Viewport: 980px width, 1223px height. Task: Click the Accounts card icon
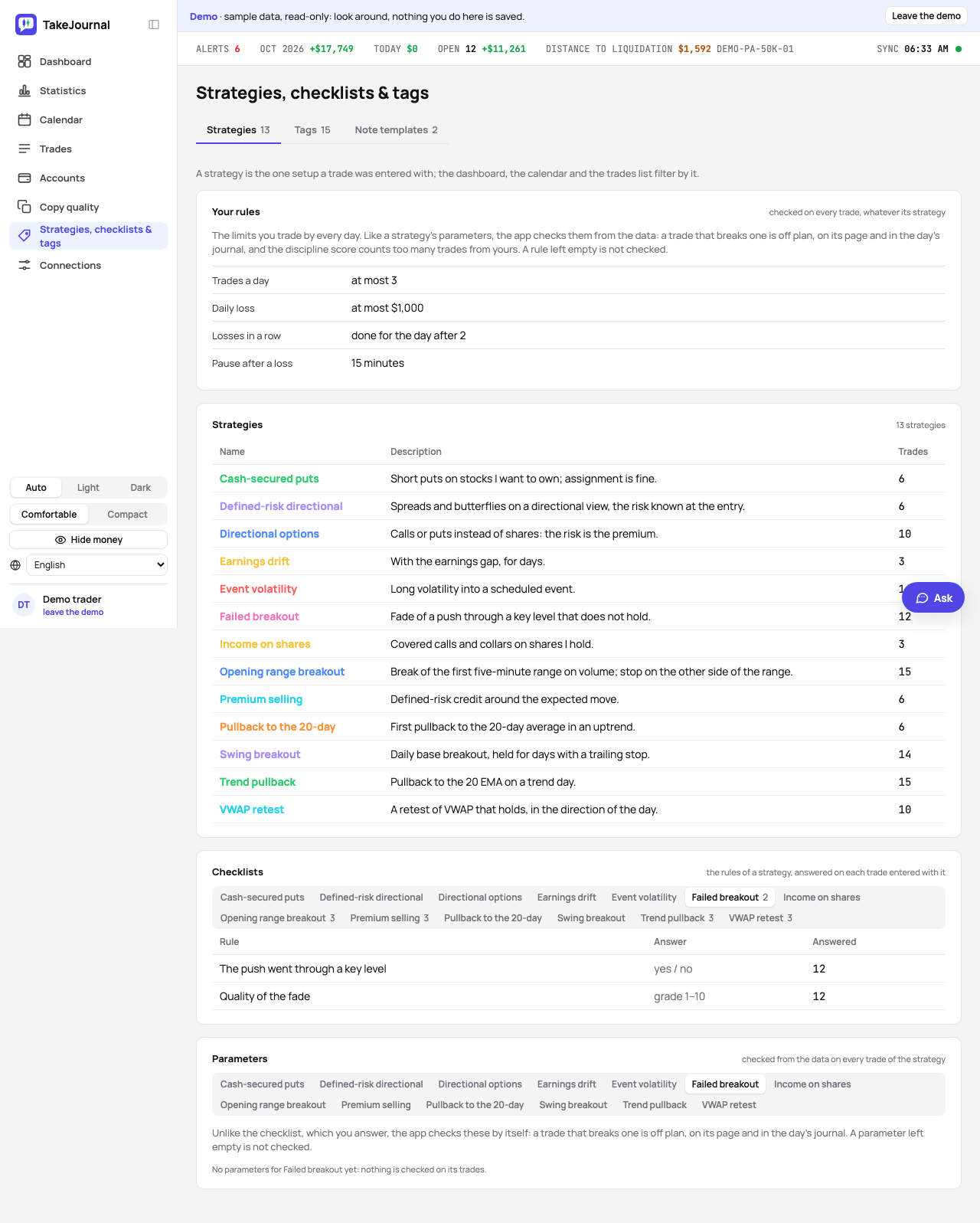(x=24, y=178)
